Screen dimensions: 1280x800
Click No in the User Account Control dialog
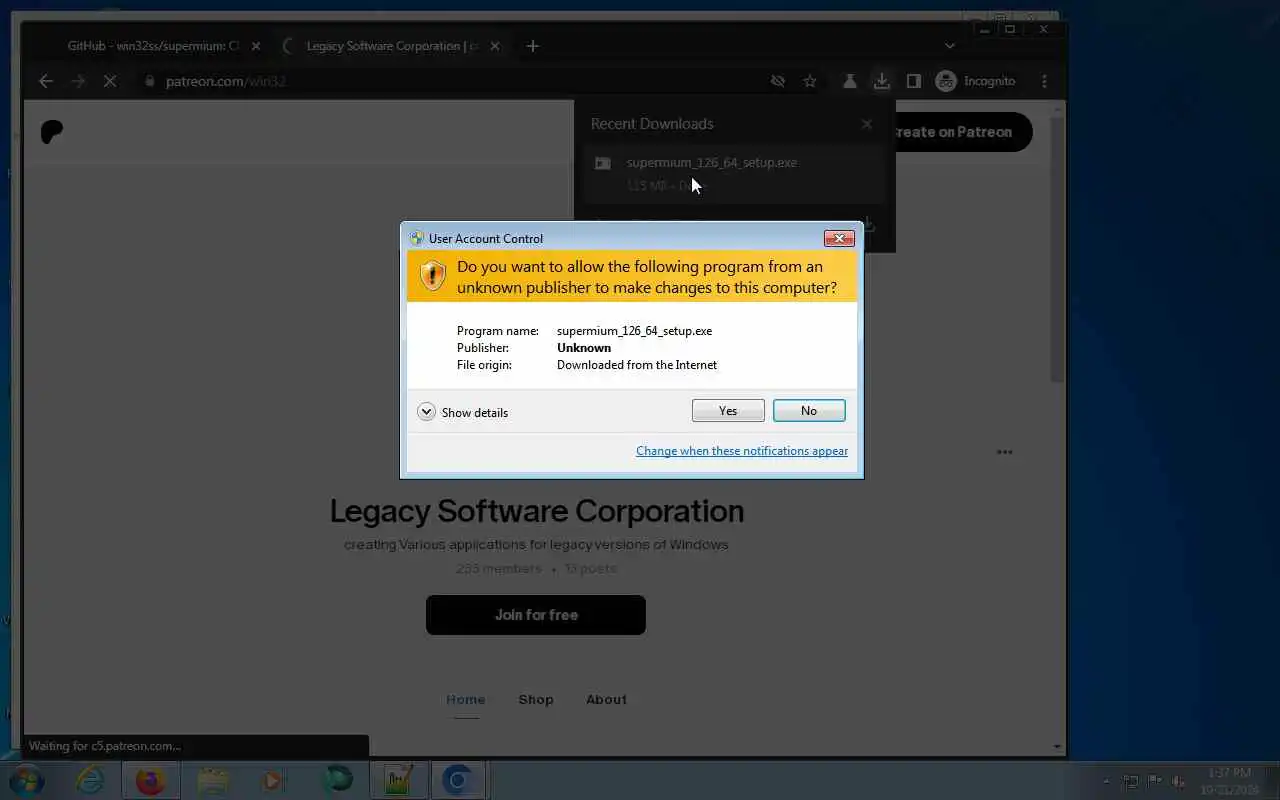click(809, 411)
